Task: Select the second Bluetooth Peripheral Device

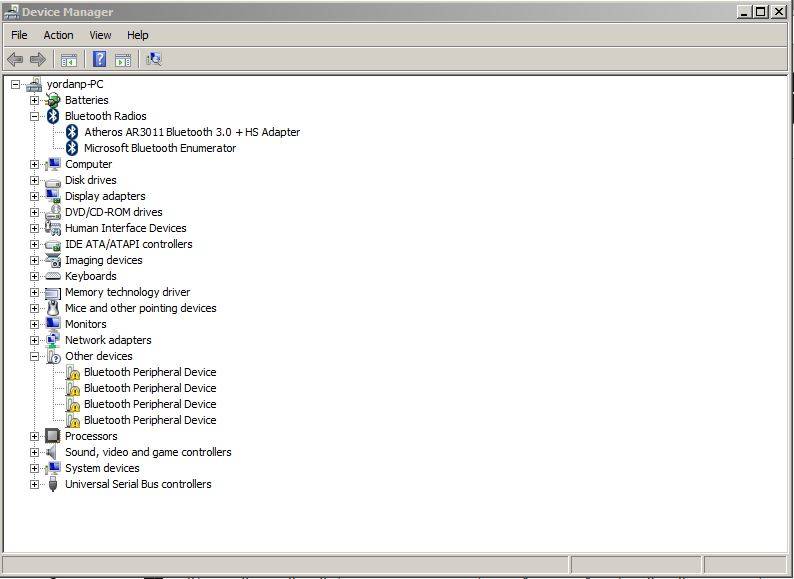Action: pos(150,389)
